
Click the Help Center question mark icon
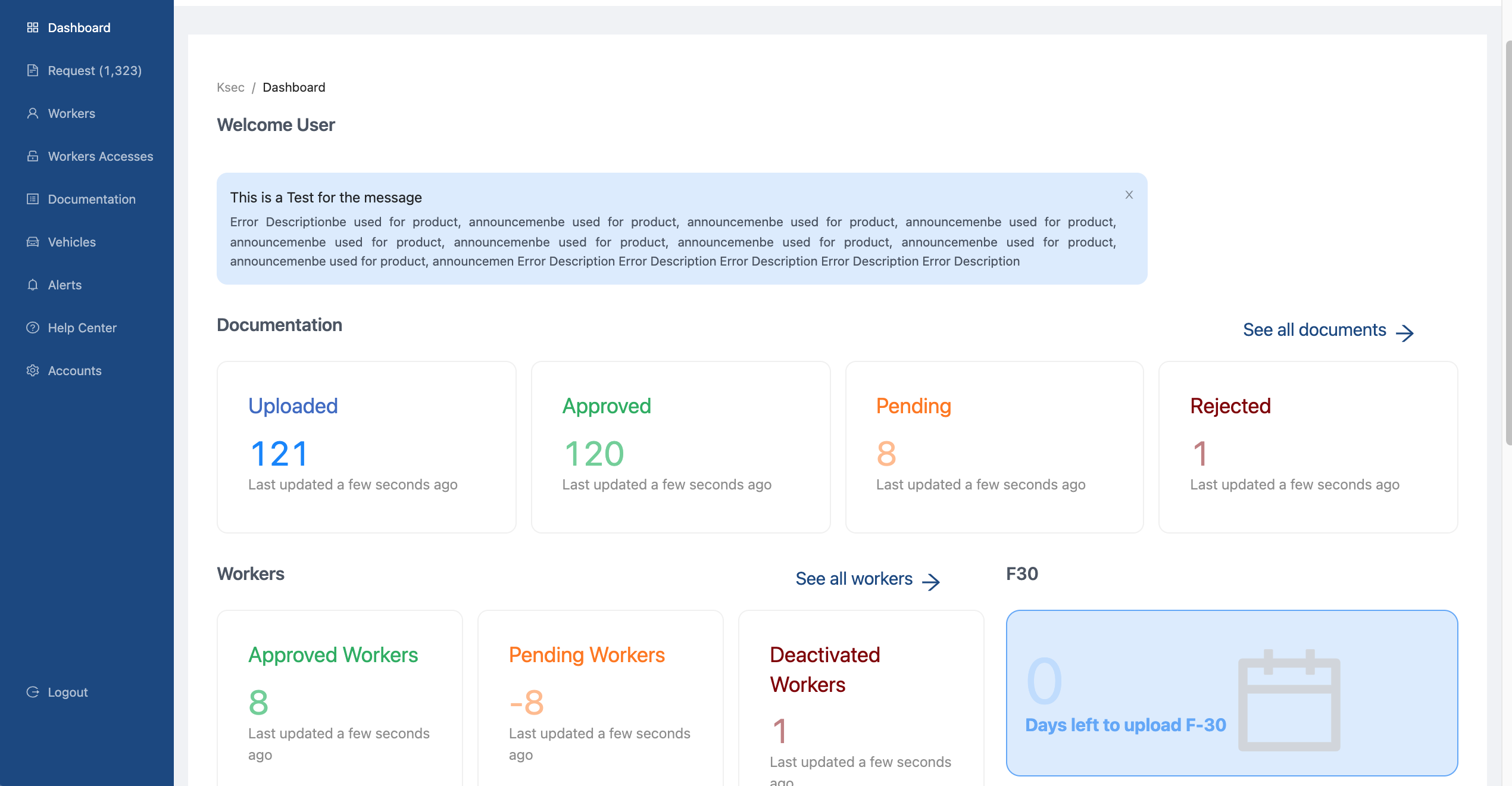click(x=33, y=327)
